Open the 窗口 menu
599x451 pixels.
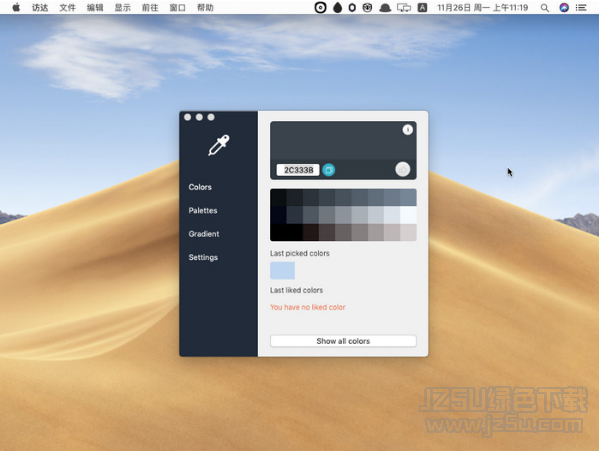pyautogui.click(x=177, y=8)
